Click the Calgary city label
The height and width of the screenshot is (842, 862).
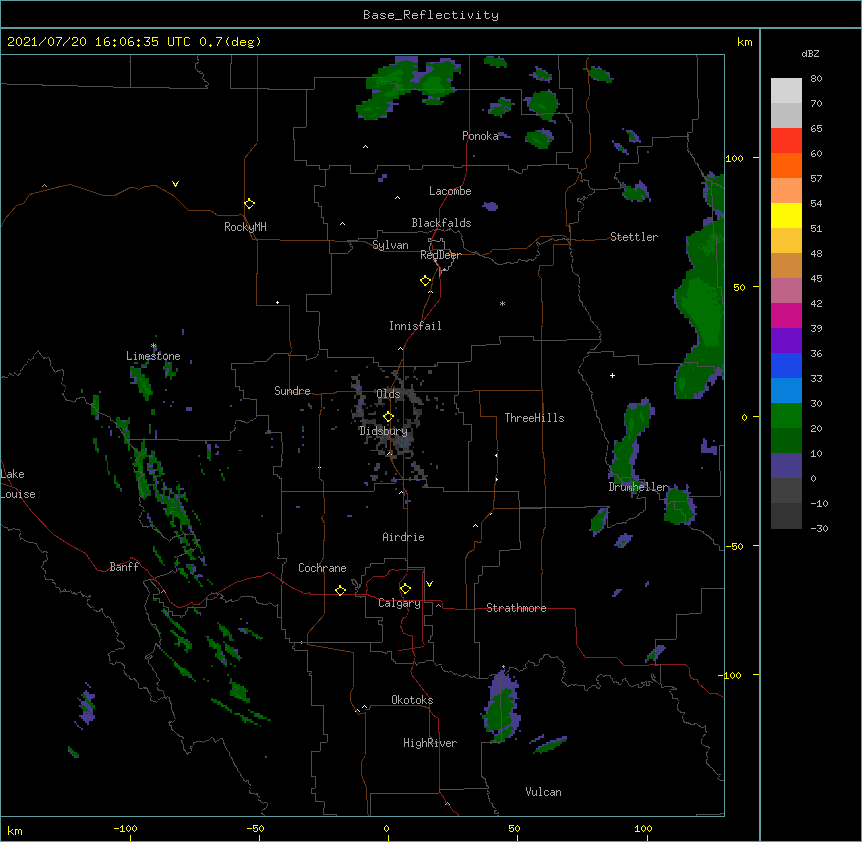pos(400,603)
